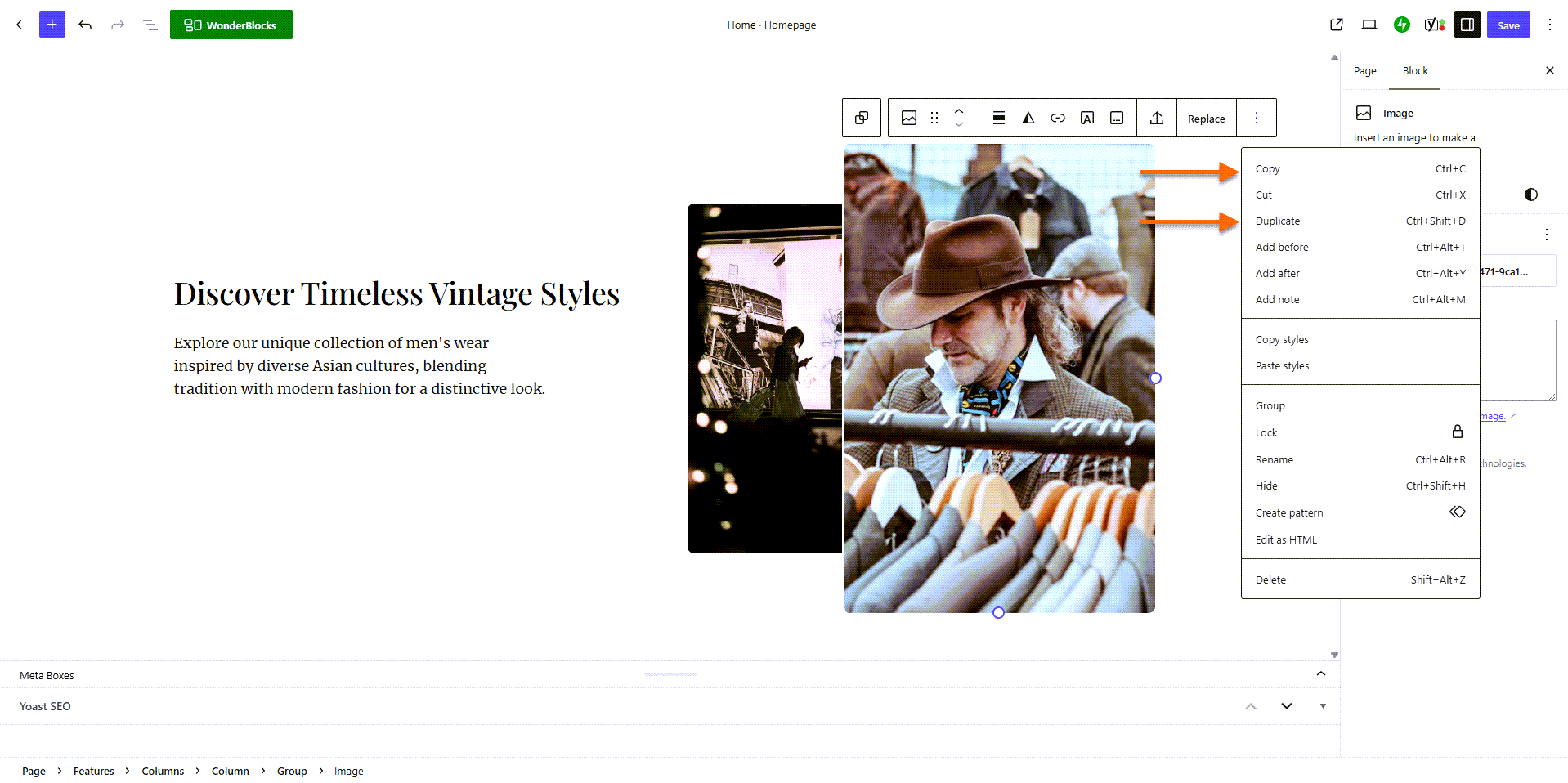Click the Image block type icon

(x=909, y=118)
